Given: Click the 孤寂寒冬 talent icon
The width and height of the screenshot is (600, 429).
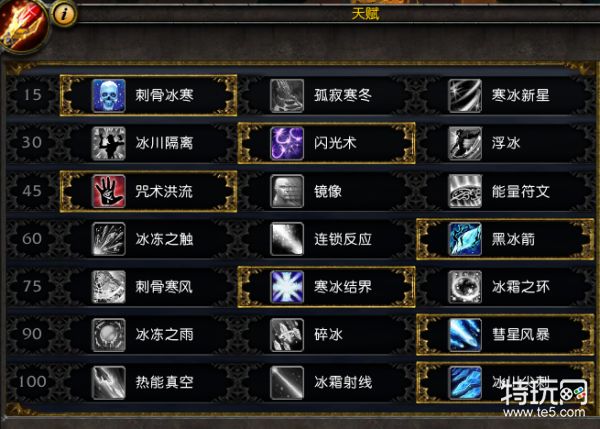Looking at the screenshot, I should 287,96.
